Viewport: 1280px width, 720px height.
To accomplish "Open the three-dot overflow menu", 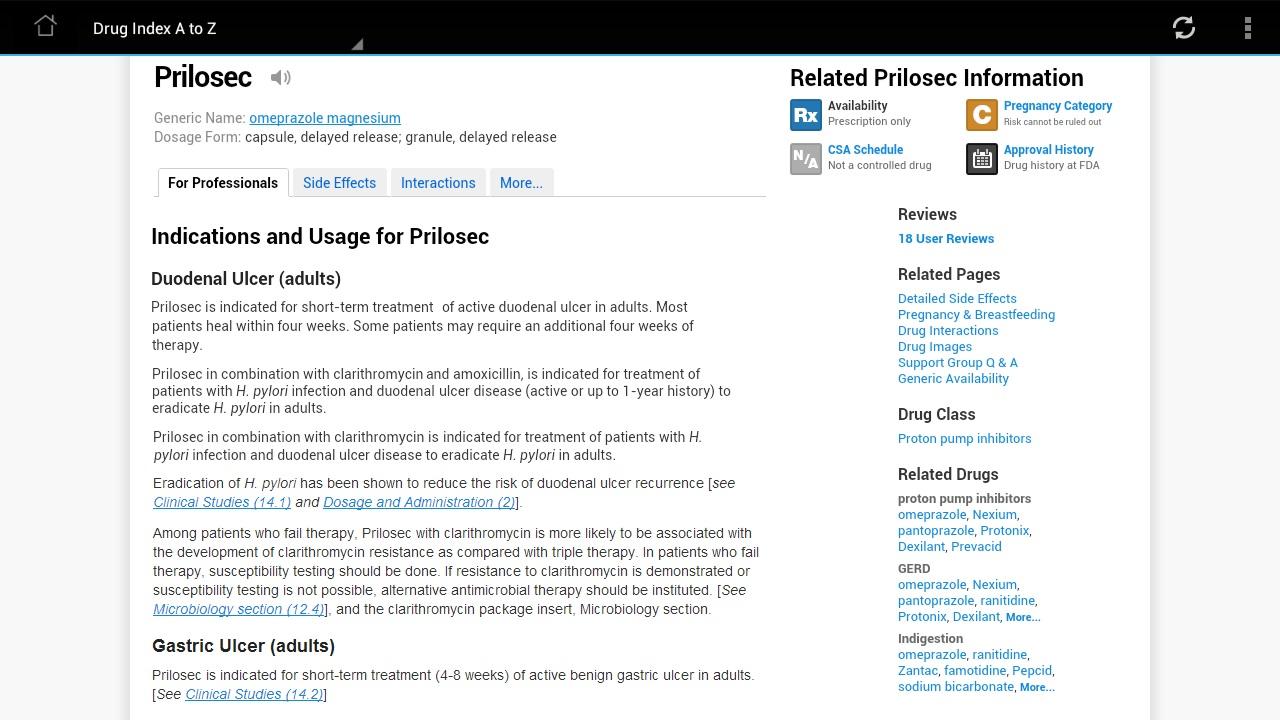I will (x=1247, y=28).
